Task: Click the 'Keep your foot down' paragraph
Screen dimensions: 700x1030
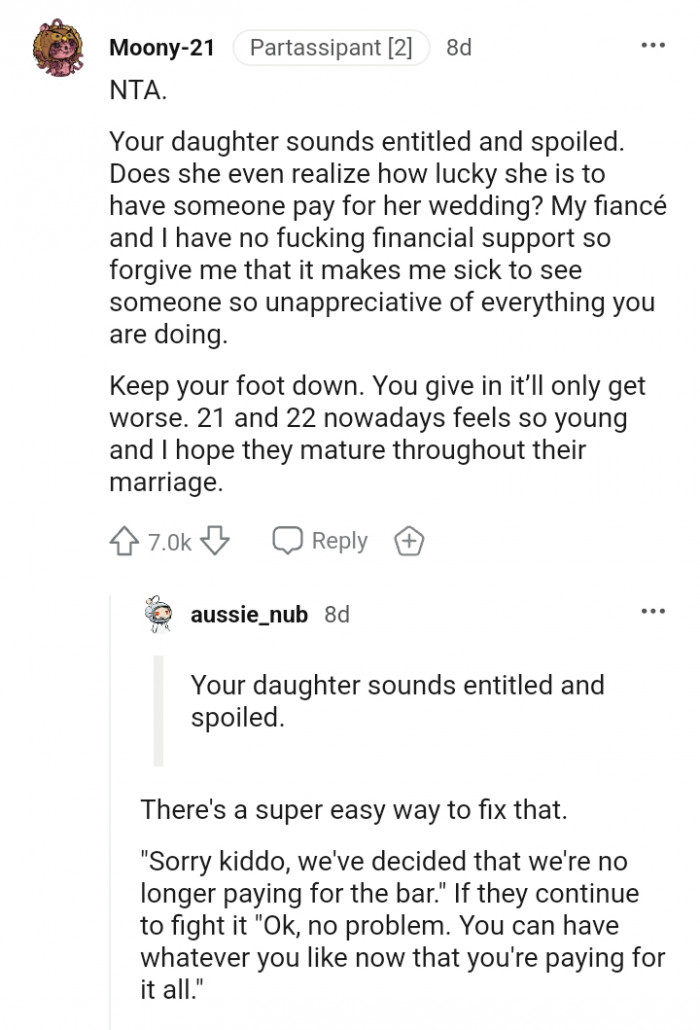Action: click(378, 433)
